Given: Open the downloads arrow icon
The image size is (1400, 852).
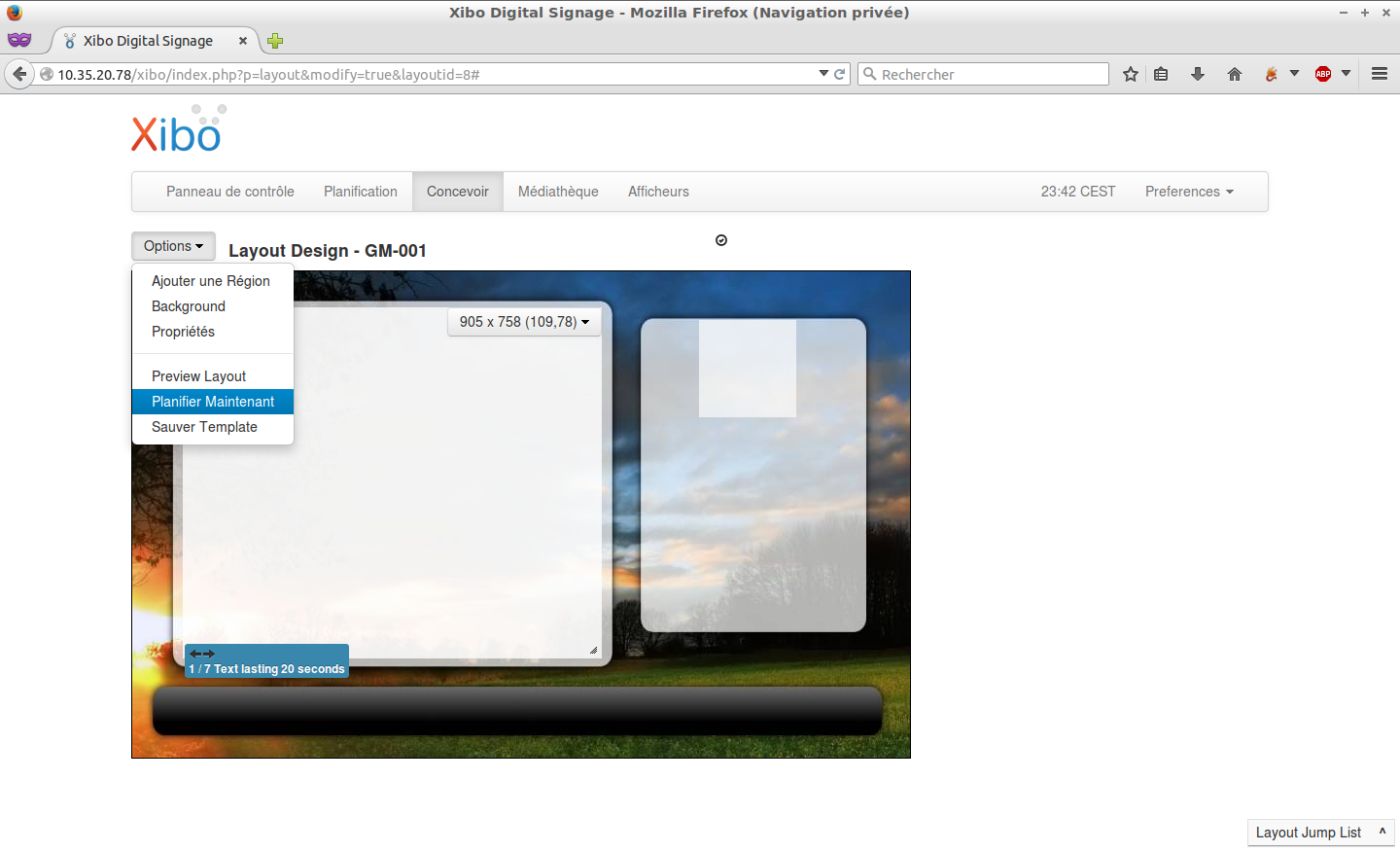Looking at the screenshot, I should (1198, 74).
